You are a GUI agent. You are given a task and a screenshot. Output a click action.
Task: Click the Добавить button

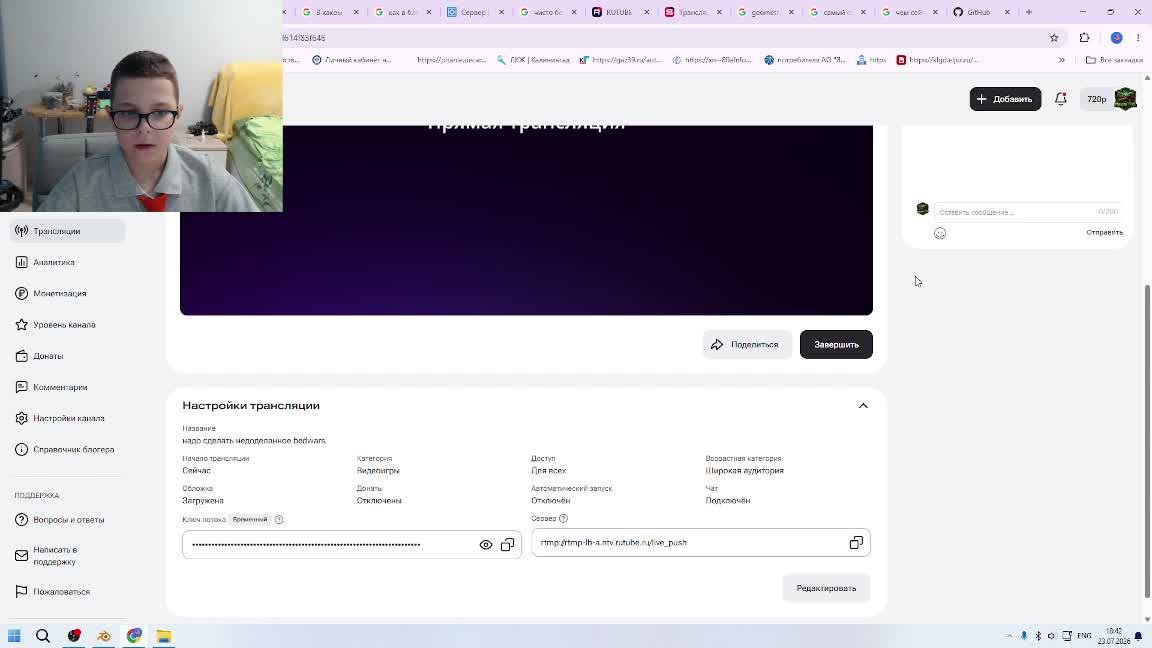point(1005,99)
